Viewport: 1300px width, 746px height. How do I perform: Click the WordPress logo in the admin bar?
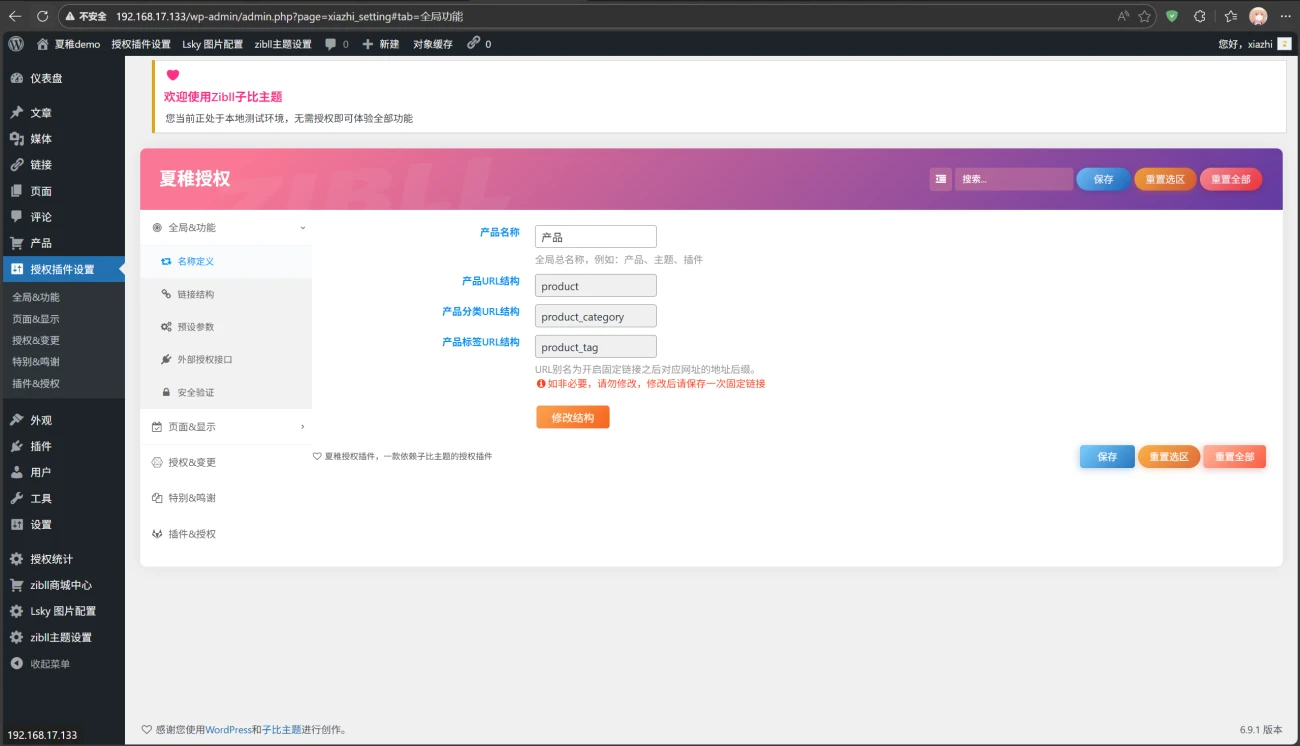coord(14,43)
